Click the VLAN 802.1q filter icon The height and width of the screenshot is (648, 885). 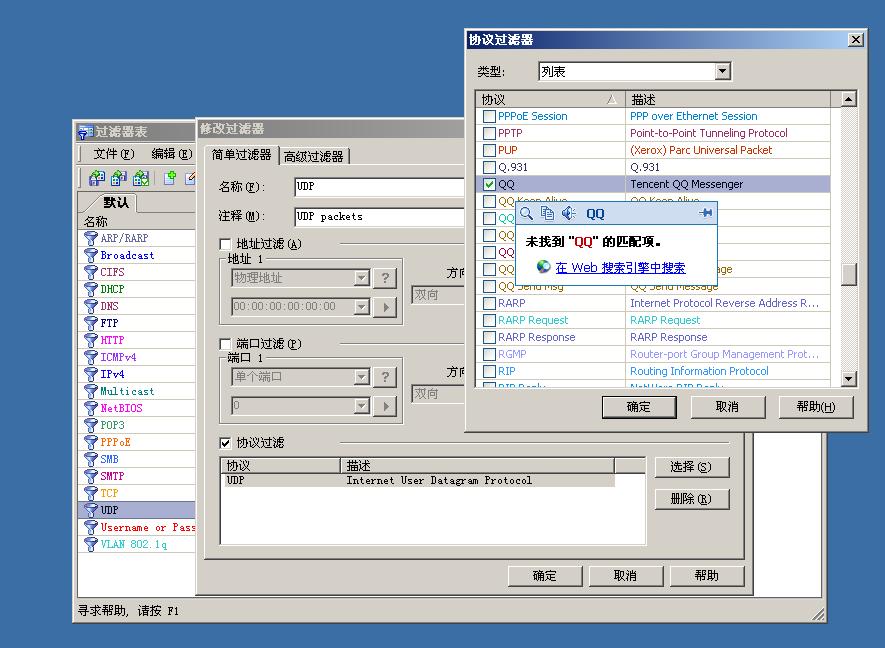[x=91, y=544]
